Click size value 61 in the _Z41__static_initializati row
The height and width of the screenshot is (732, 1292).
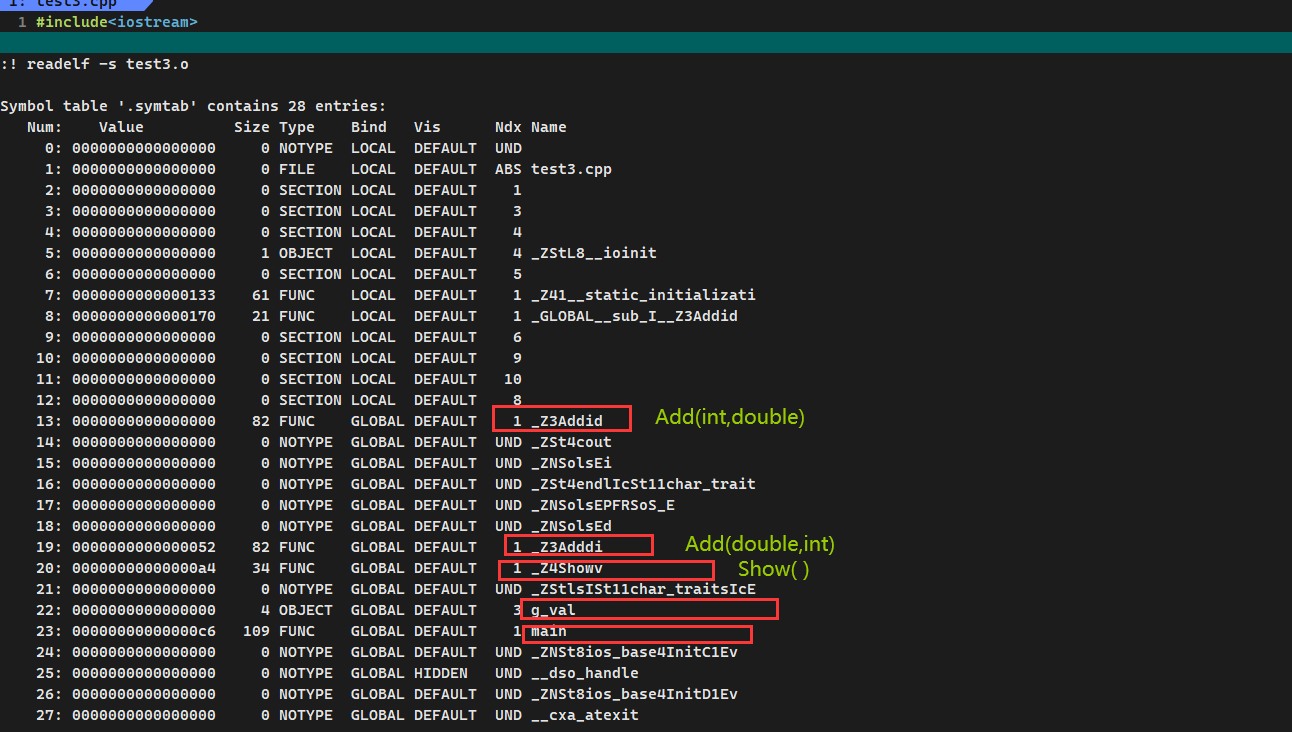click(261, 295)
